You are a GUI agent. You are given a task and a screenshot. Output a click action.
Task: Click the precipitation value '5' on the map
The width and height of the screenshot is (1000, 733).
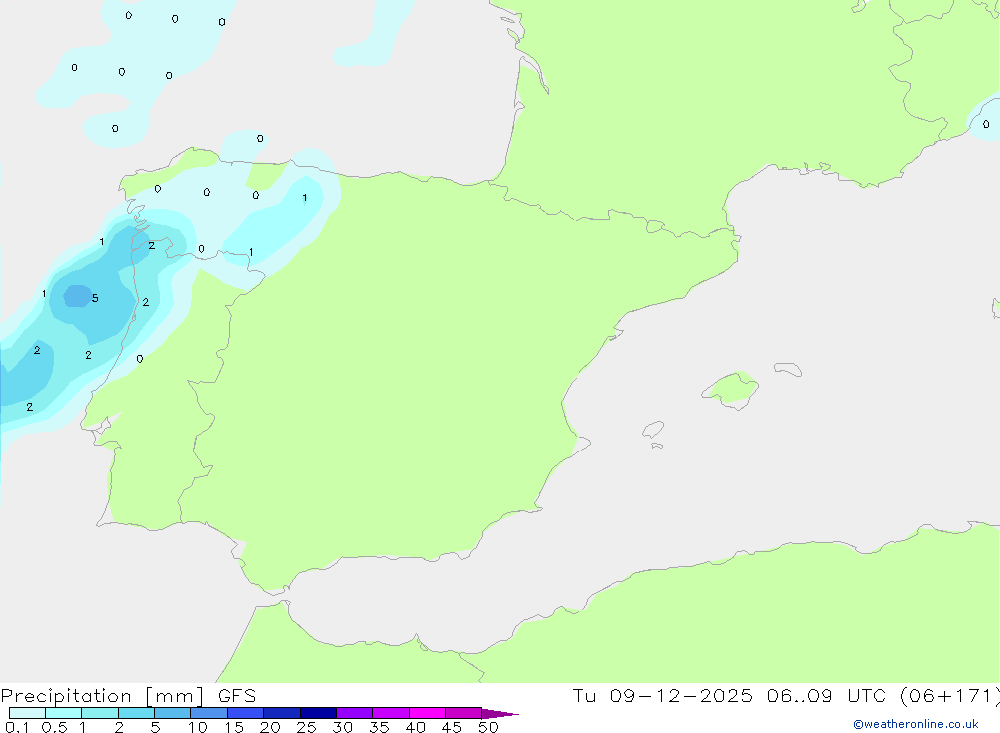(95, 298)
